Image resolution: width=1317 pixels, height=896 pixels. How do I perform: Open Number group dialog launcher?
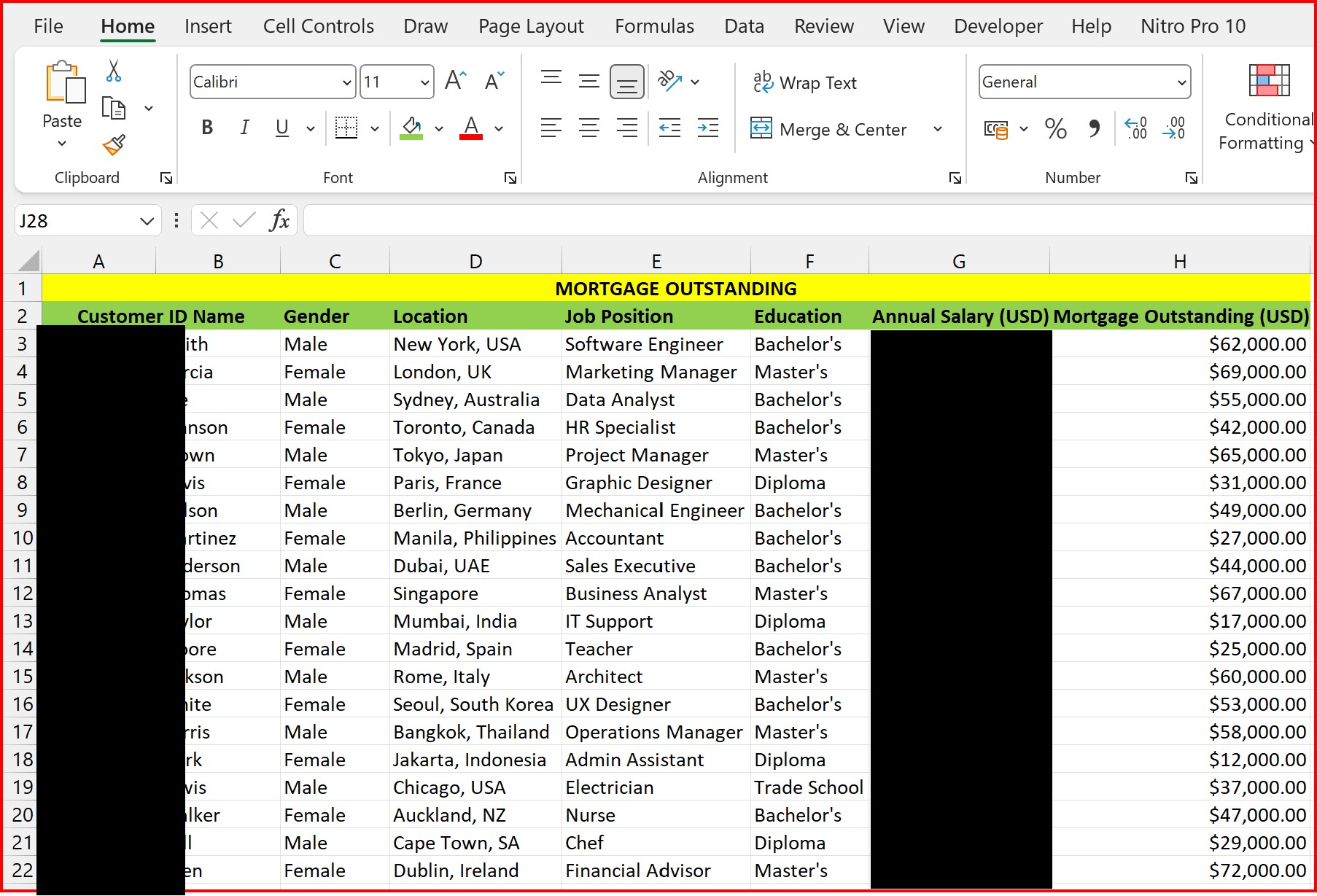pyautogui.click(x=1191, y=178)
